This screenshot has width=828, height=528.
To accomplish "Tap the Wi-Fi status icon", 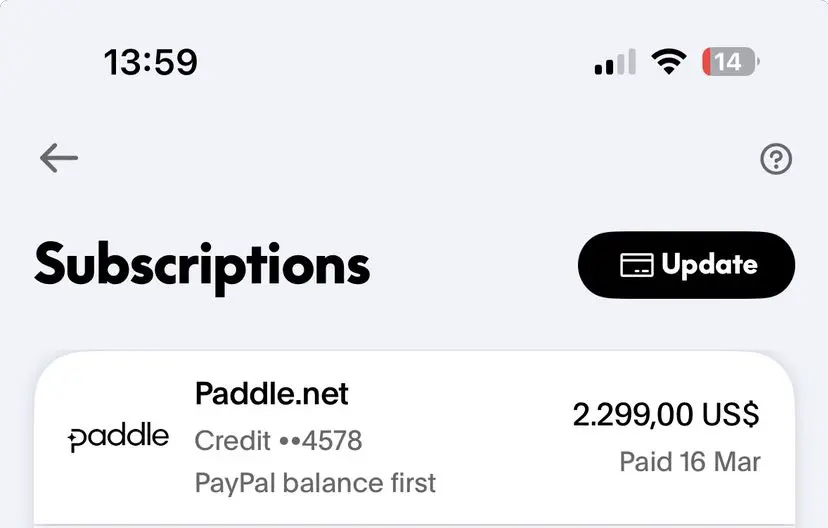I will [x=669, y=62].
